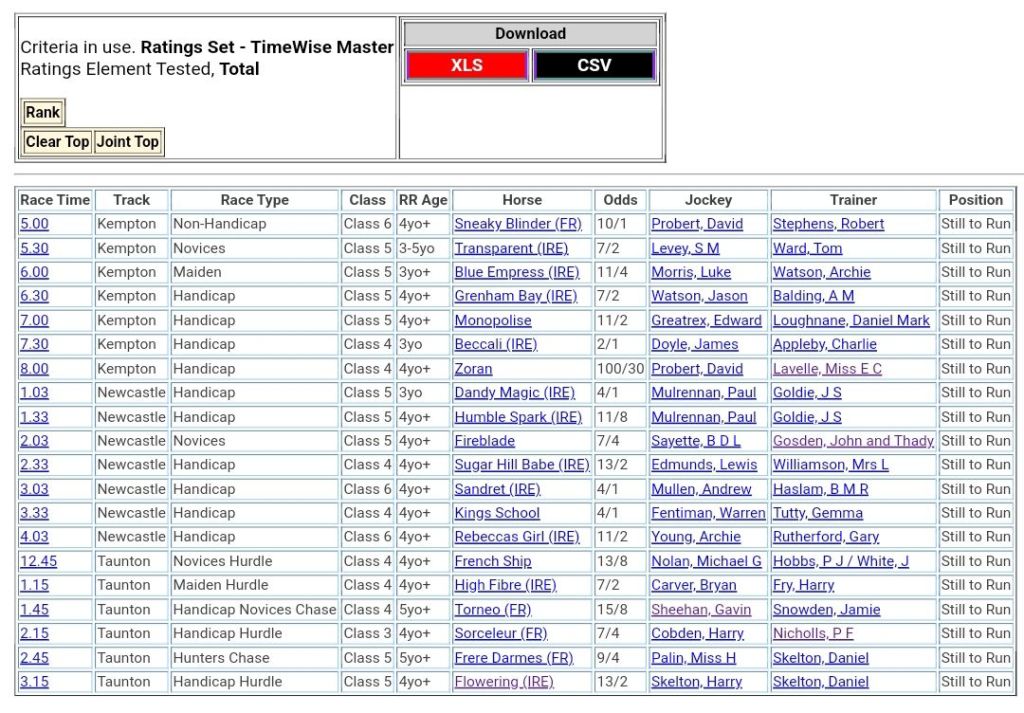Select the Joint Top filter

point(127,142)
